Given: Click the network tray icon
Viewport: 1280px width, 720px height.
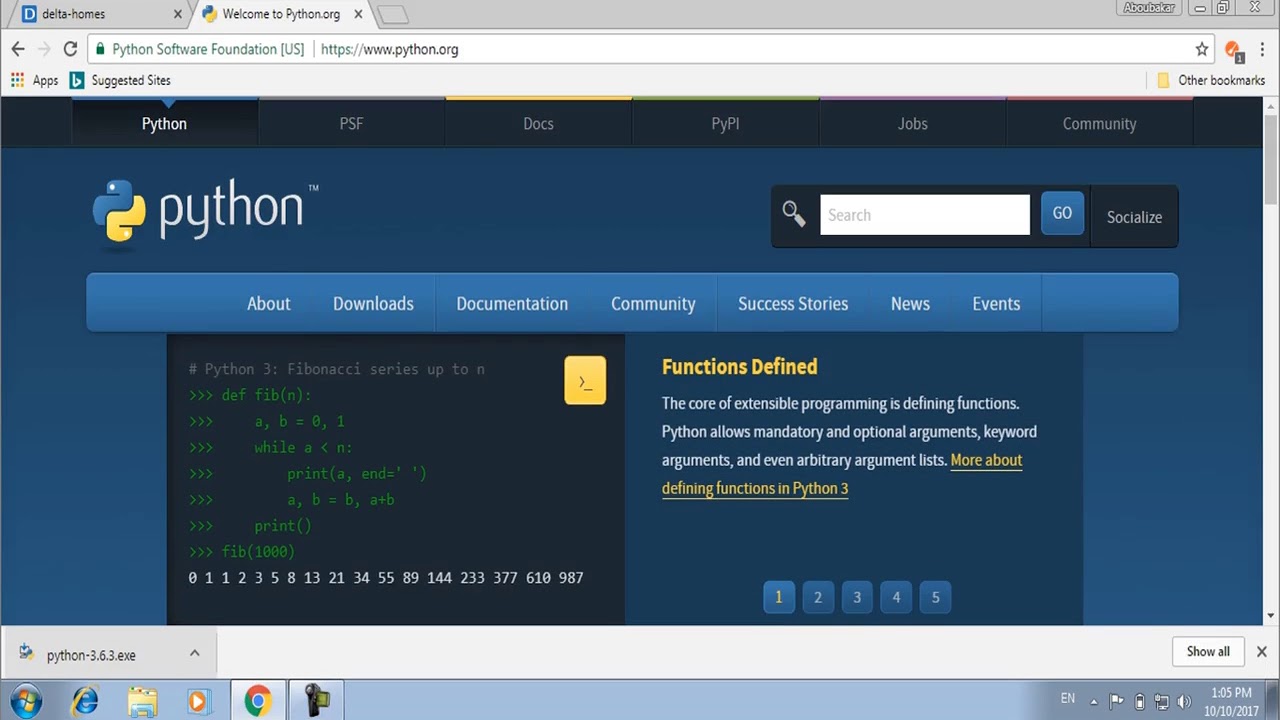Looking at the screenshot, I should point(1162,702).
